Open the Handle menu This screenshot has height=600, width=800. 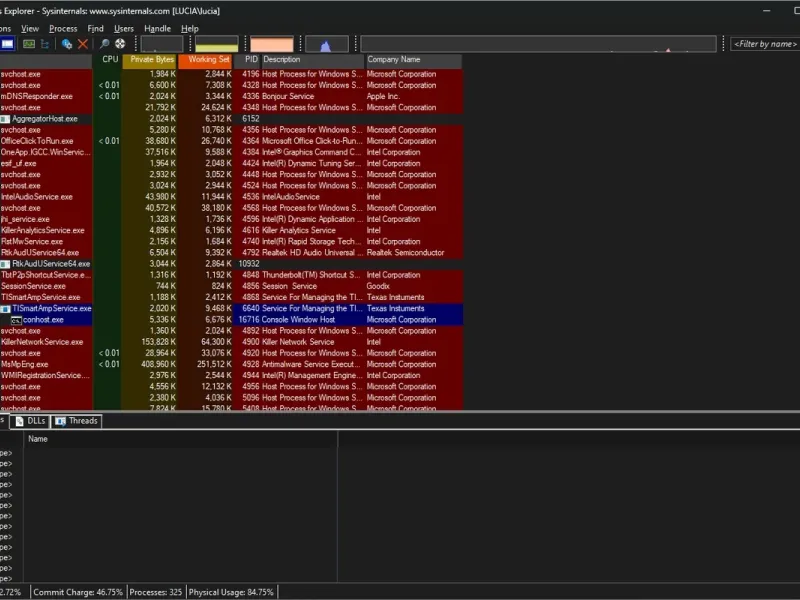[x=158, y=29]
